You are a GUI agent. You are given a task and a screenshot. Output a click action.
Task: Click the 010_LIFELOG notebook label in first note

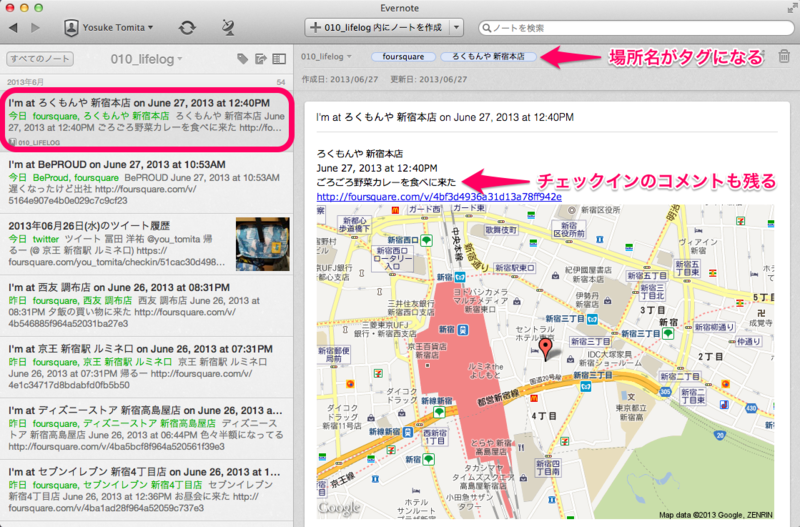(x=35, y=143)
